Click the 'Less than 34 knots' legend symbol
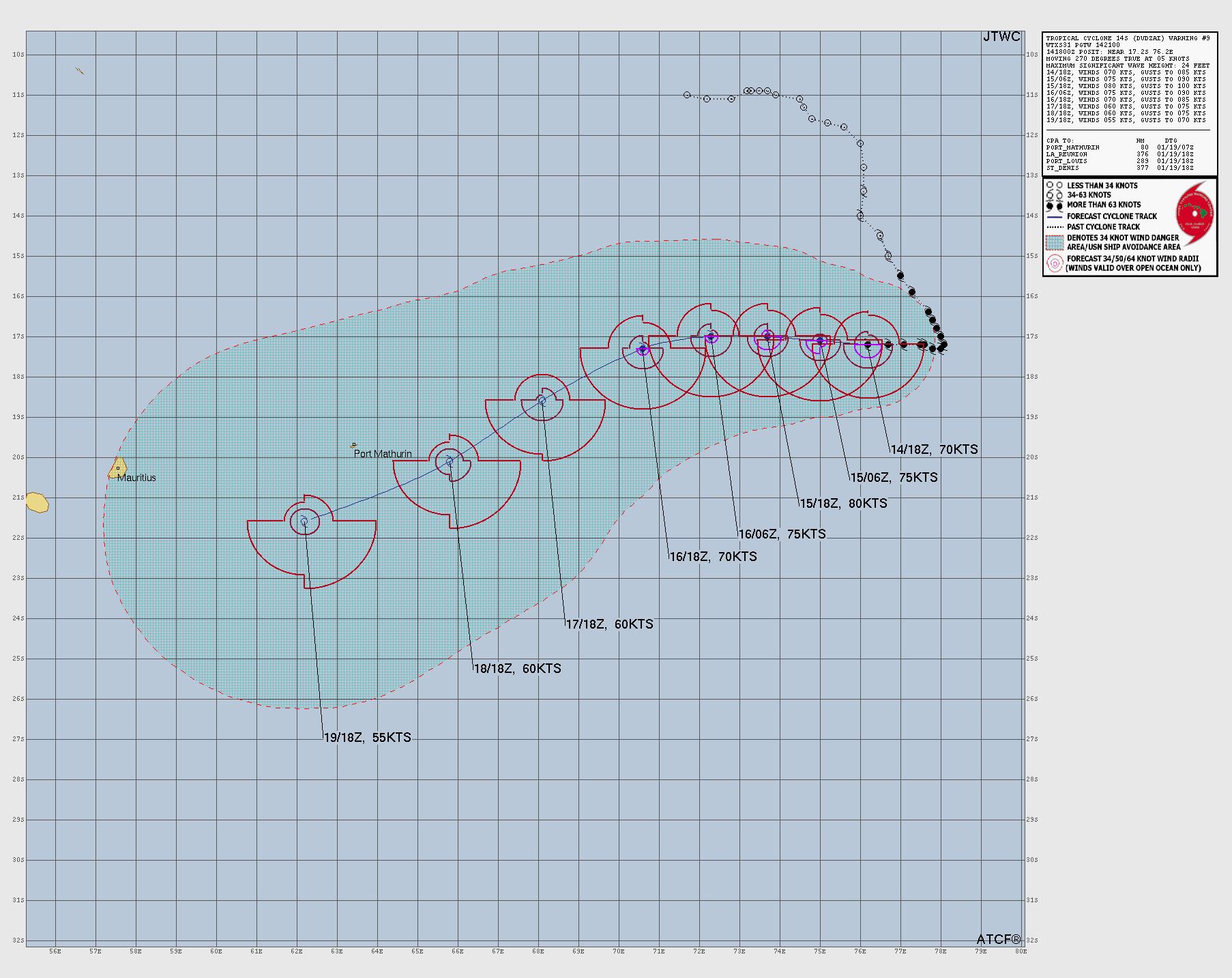 click(x=1055, y=186)
